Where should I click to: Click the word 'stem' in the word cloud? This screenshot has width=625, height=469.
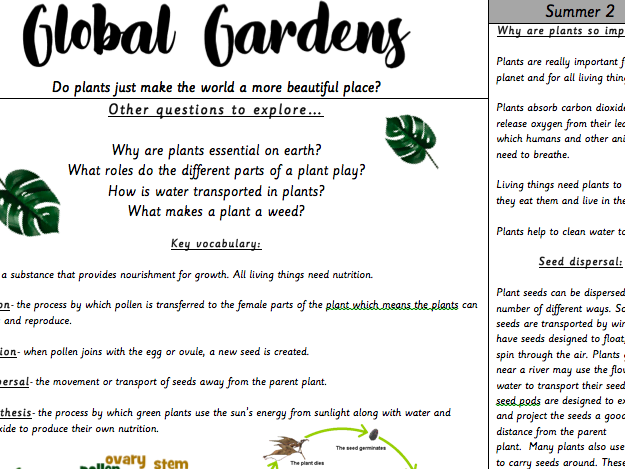point(171,463)
